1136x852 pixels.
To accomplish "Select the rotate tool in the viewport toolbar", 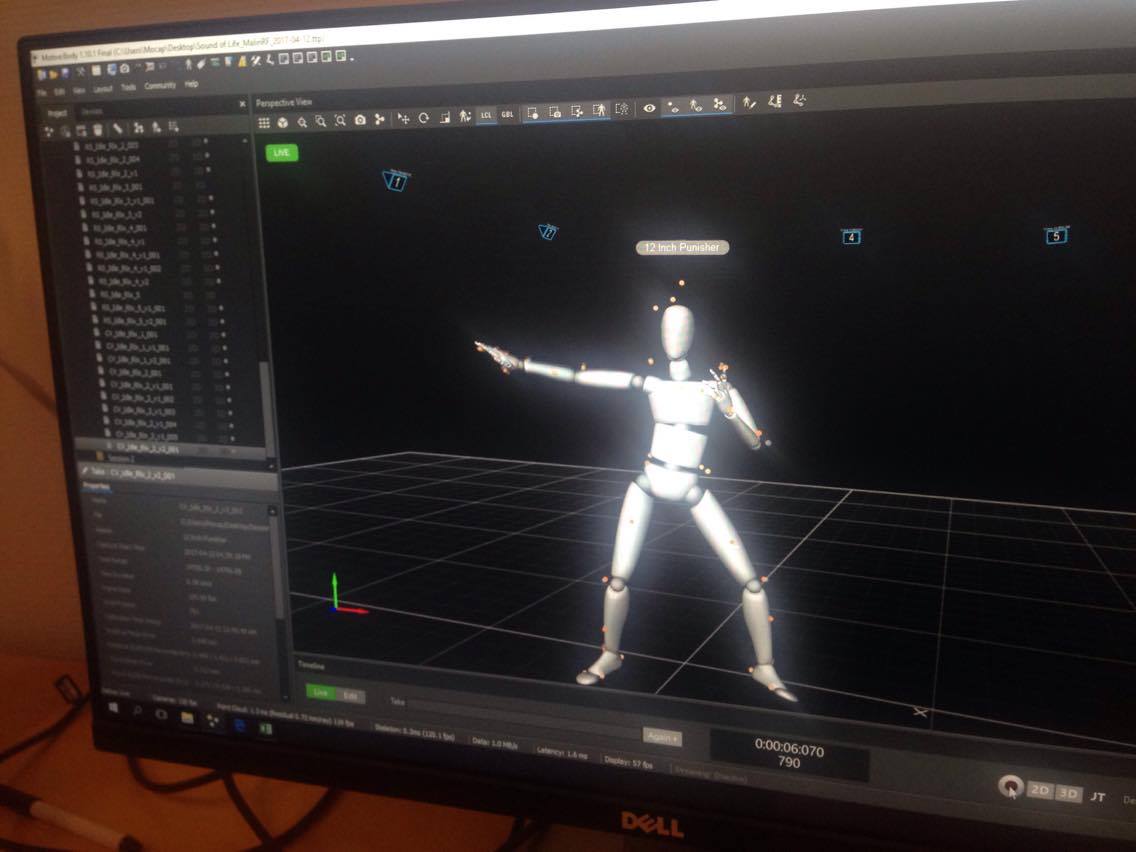I will pos(425,118).
